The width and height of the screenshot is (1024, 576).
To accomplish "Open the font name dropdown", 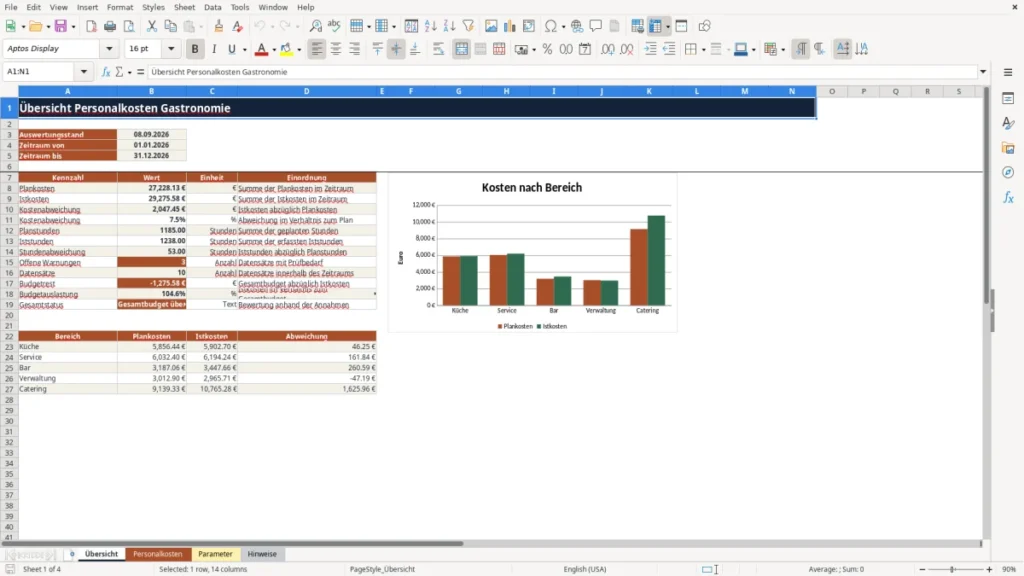I will [x=109, y=49].
